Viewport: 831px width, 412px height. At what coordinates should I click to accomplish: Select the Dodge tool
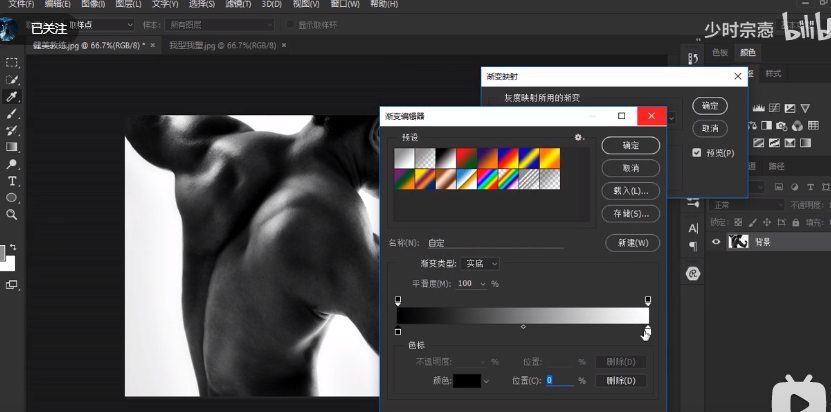(12, 164)
